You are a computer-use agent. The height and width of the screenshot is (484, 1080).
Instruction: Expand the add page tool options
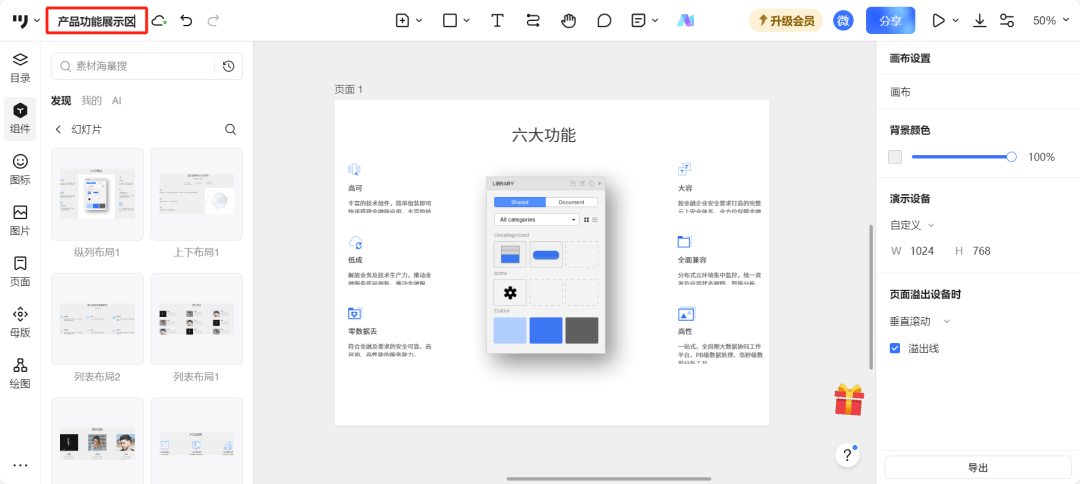[419, 21]
